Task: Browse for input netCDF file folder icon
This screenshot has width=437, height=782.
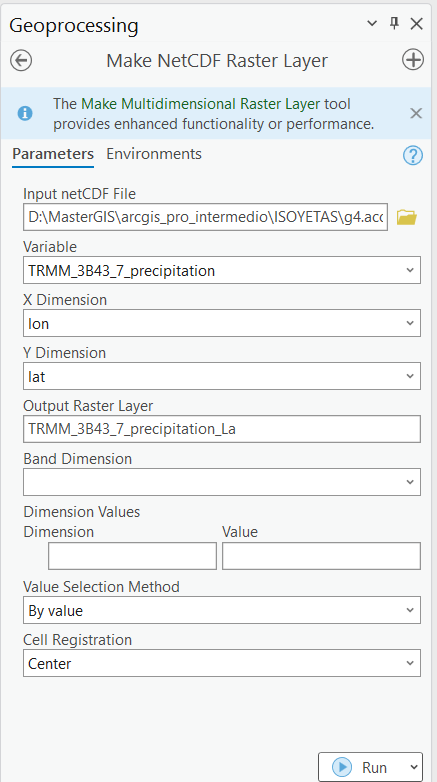Action: [407, 217]
